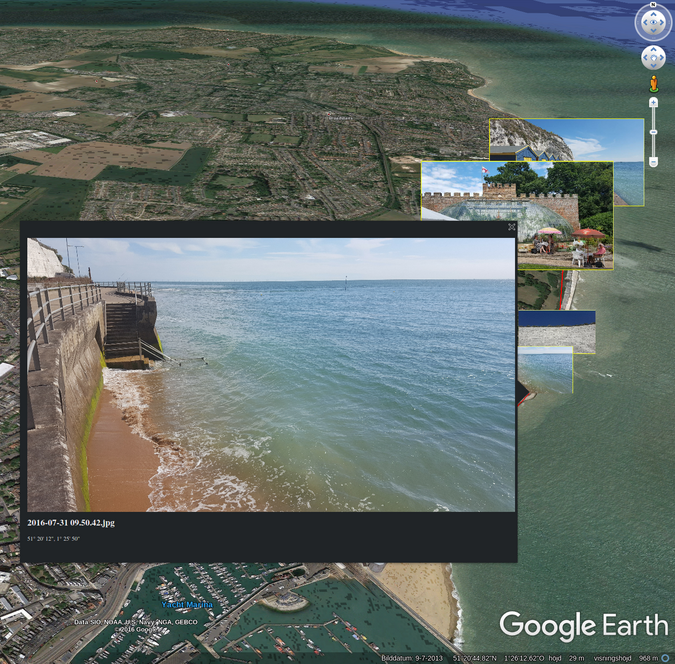675x664 pixels.
Task: Zoom out with the minus button
Action: [653, 162]
